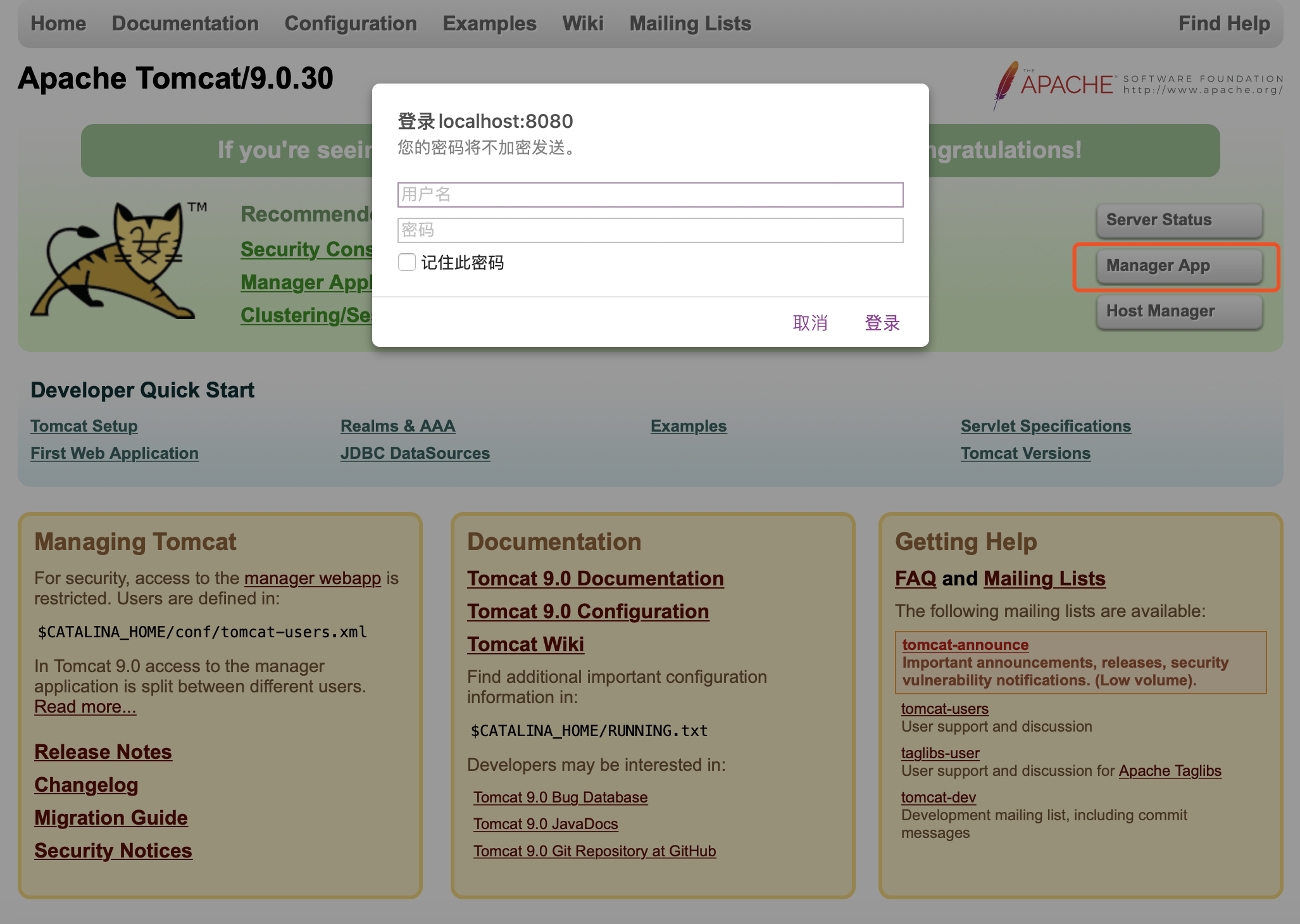Go to Mailing Lists in navigation
The width and height of the screenshot is (1300, 924).
(690, 23)
